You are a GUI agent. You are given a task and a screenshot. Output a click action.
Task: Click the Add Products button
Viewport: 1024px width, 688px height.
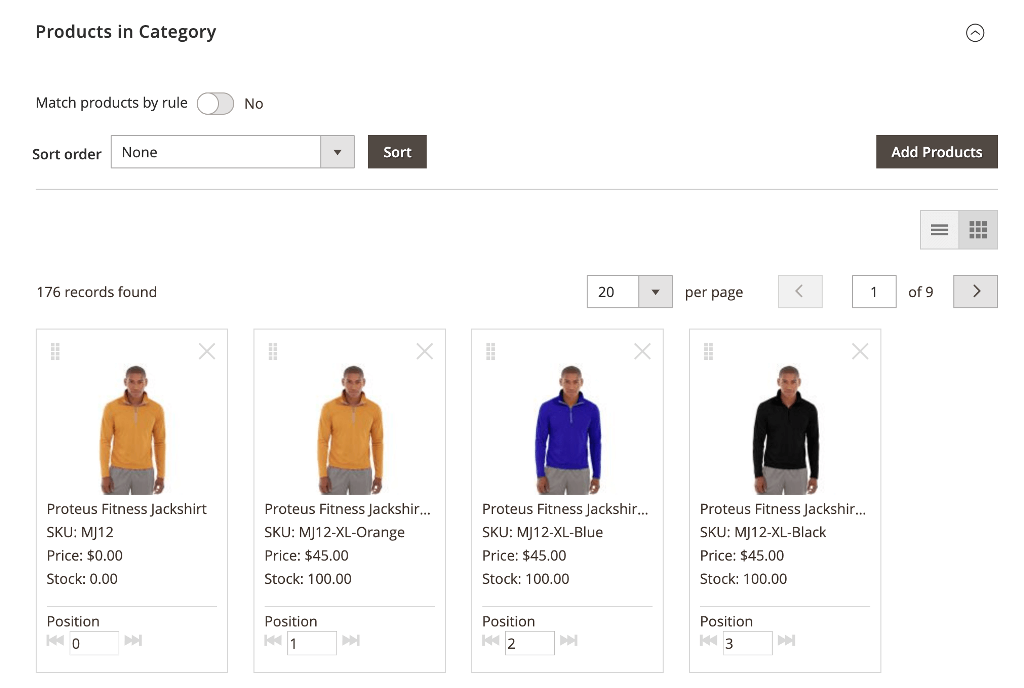tap(936, 151)
